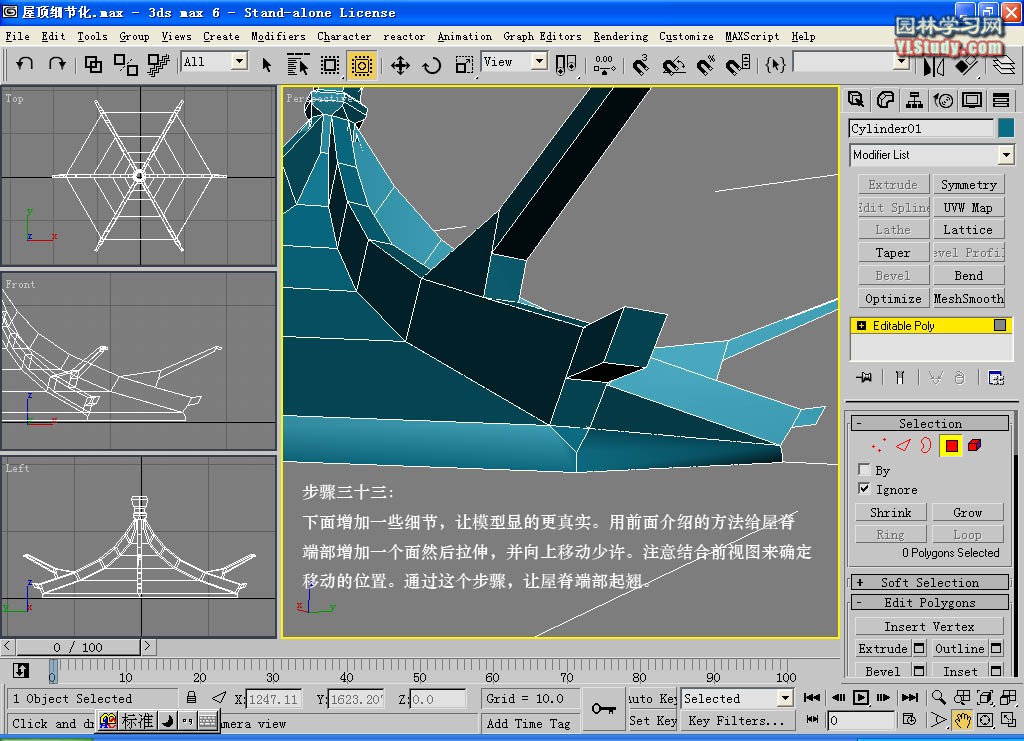The height and width of the screenshot is (741, 1024).
Task: Enable the By Vertex checkbox
Action: tap(864, 470)
